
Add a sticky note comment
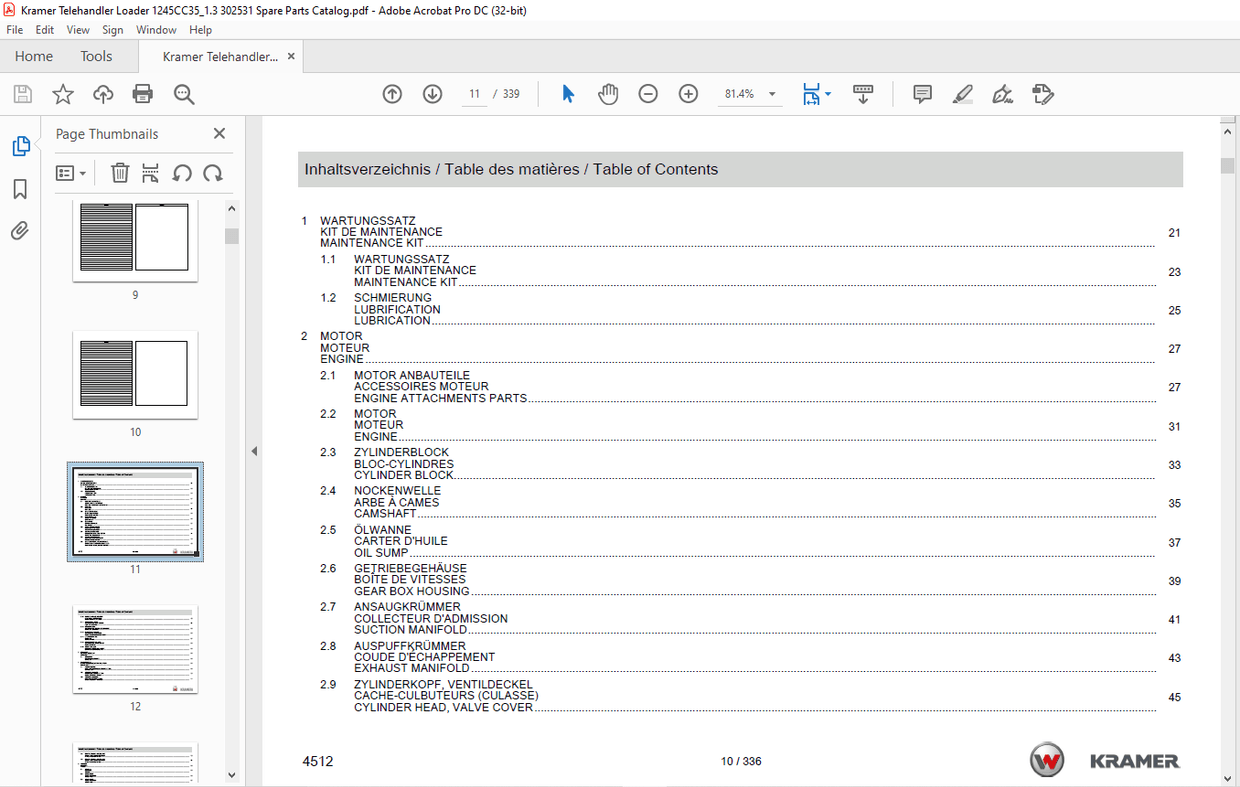coord(921,93)
